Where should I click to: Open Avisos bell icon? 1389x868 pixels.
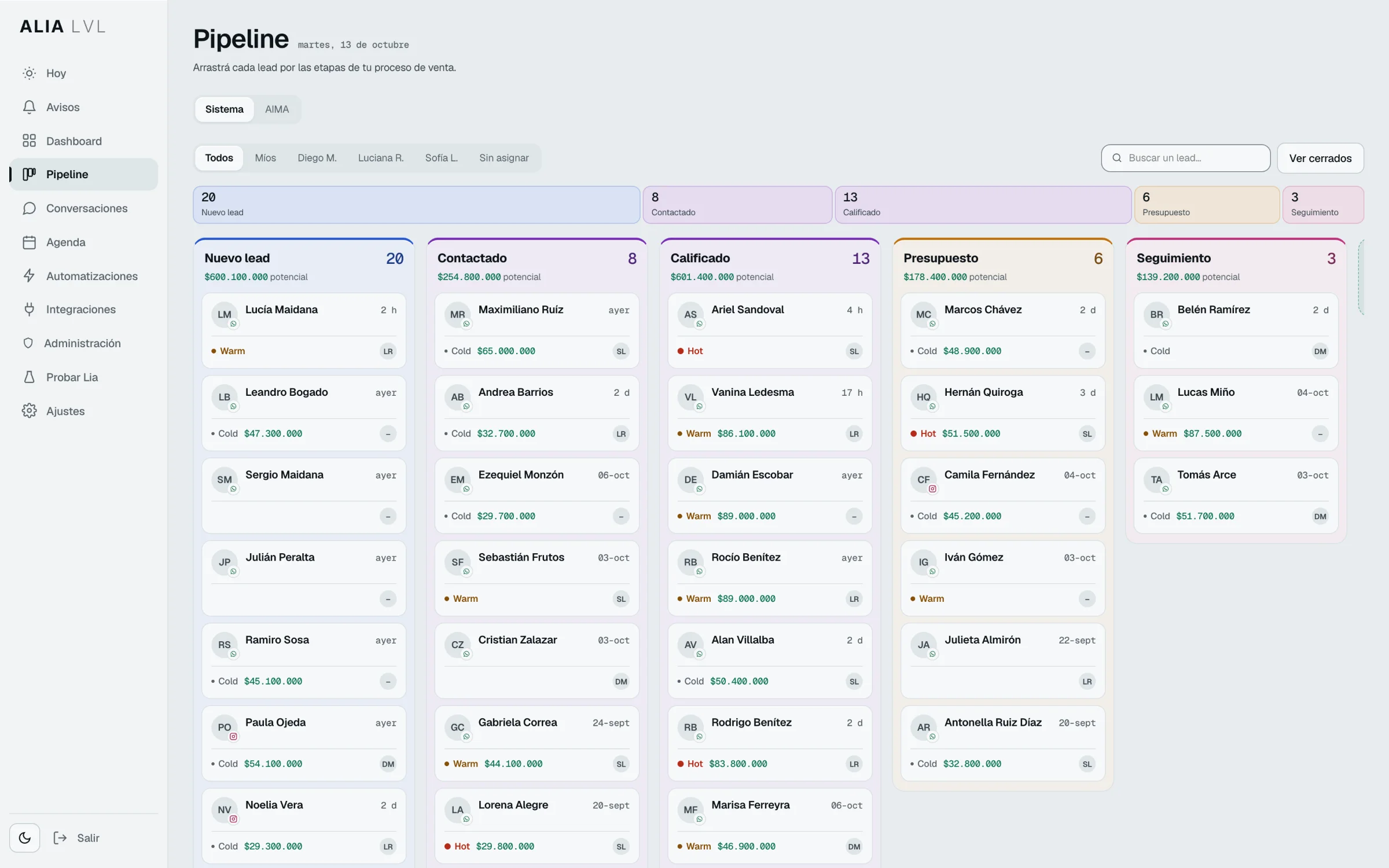click(x=29, y=107)
